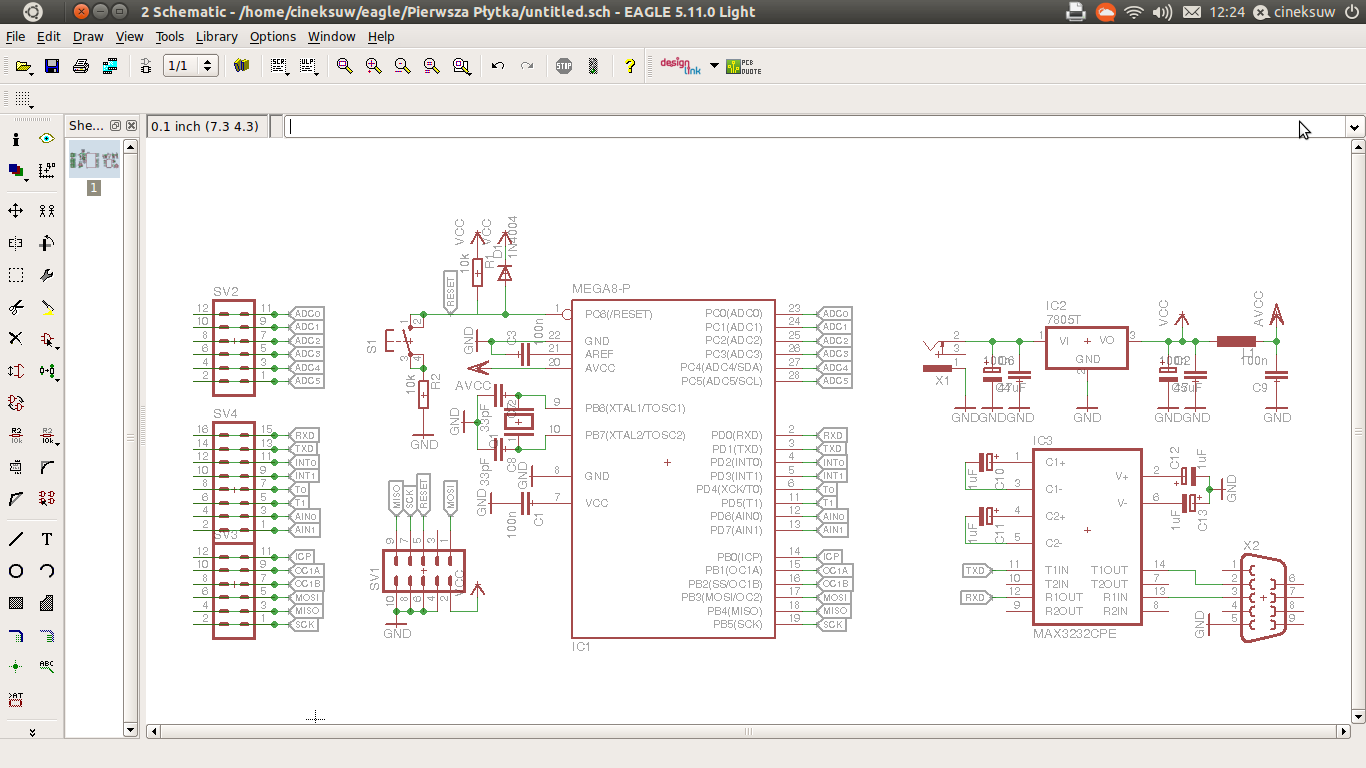Select the Copy tool with two figures
This screenshot has height=768, width=1366.
47,211
